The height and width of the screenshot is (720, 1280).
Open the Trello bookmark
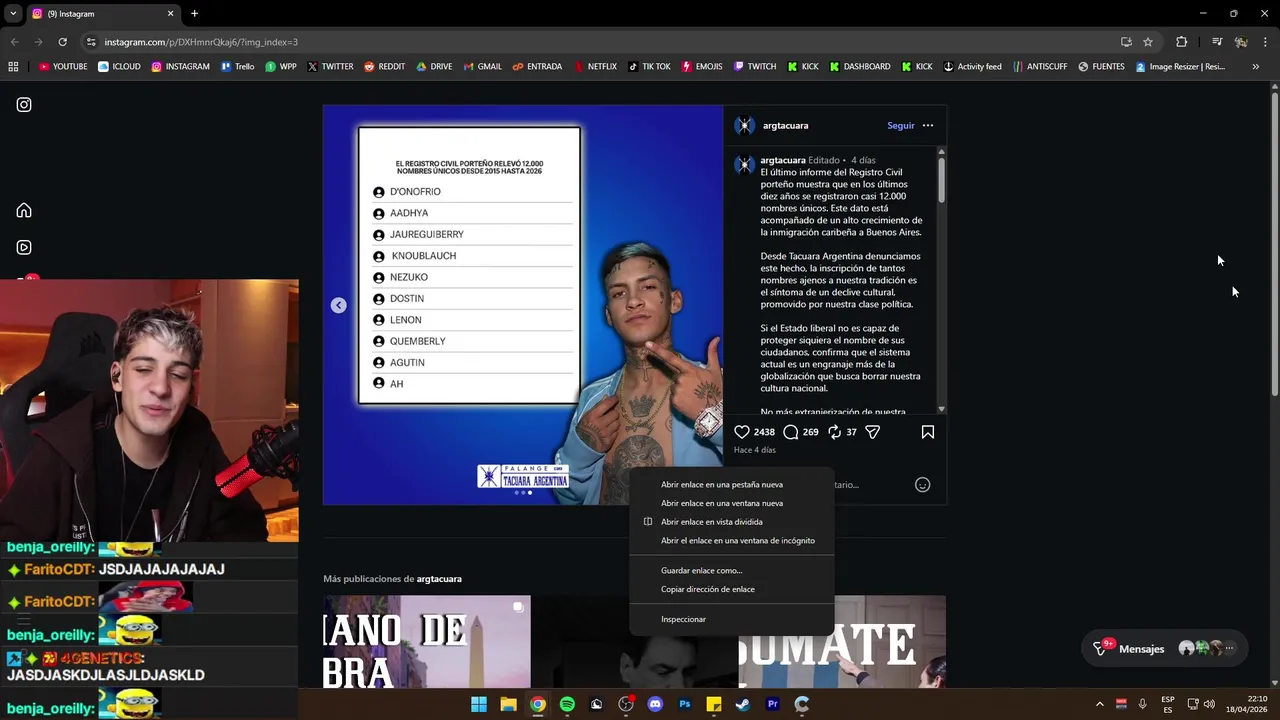(x=237, y=67)
